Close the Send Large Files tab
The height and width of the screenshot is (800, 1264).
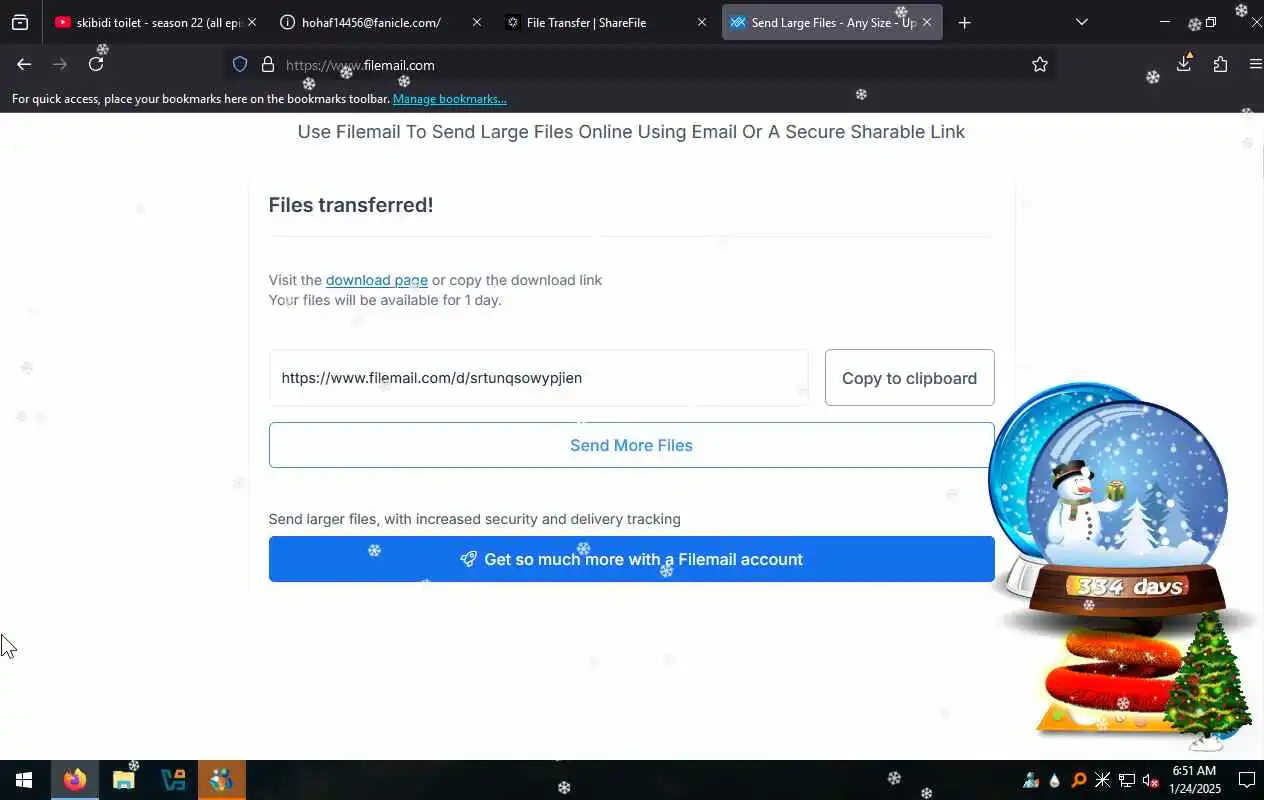pos(927,22)
